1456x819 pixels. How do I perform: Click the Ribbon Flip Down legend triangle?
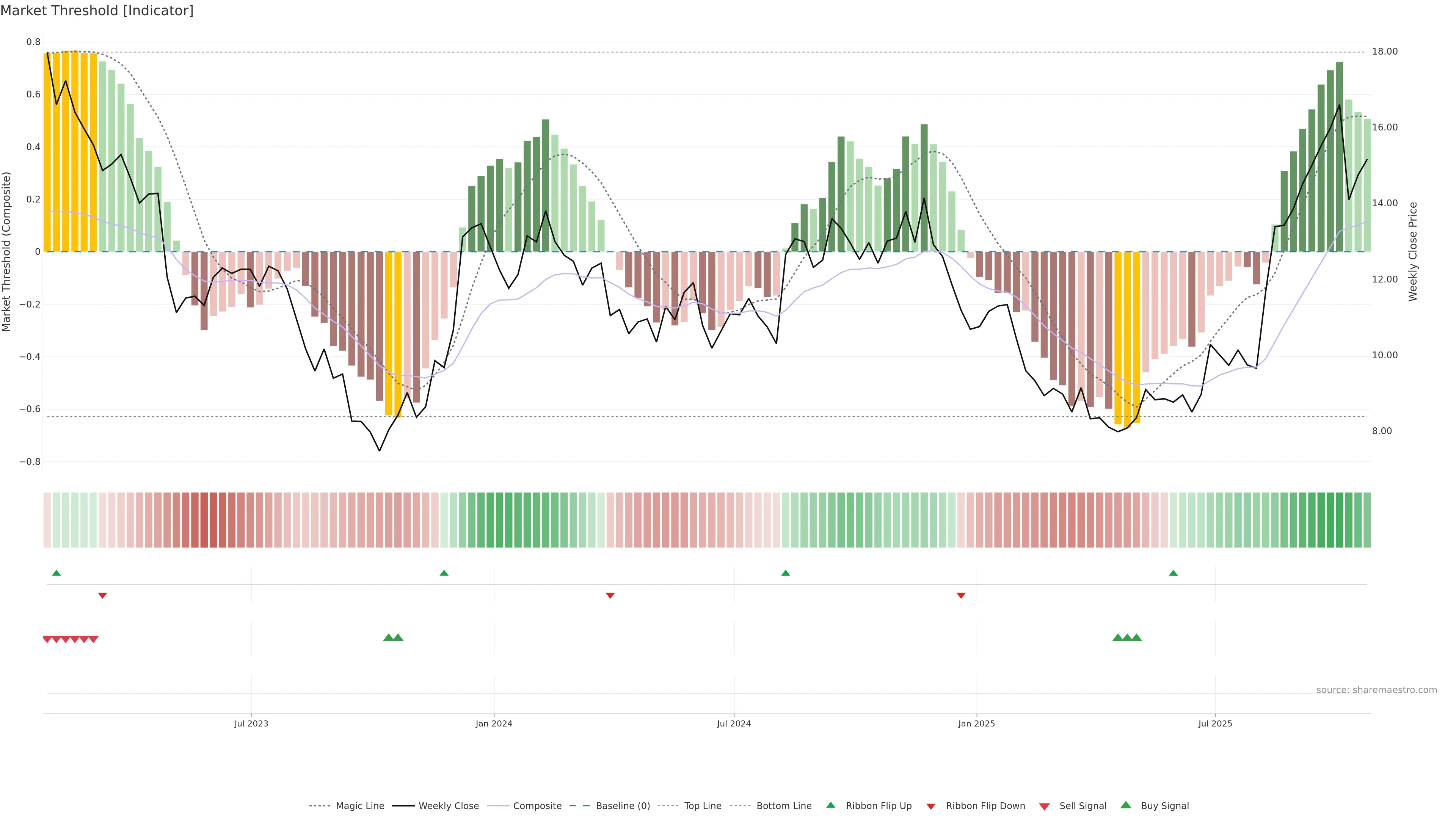931,806
